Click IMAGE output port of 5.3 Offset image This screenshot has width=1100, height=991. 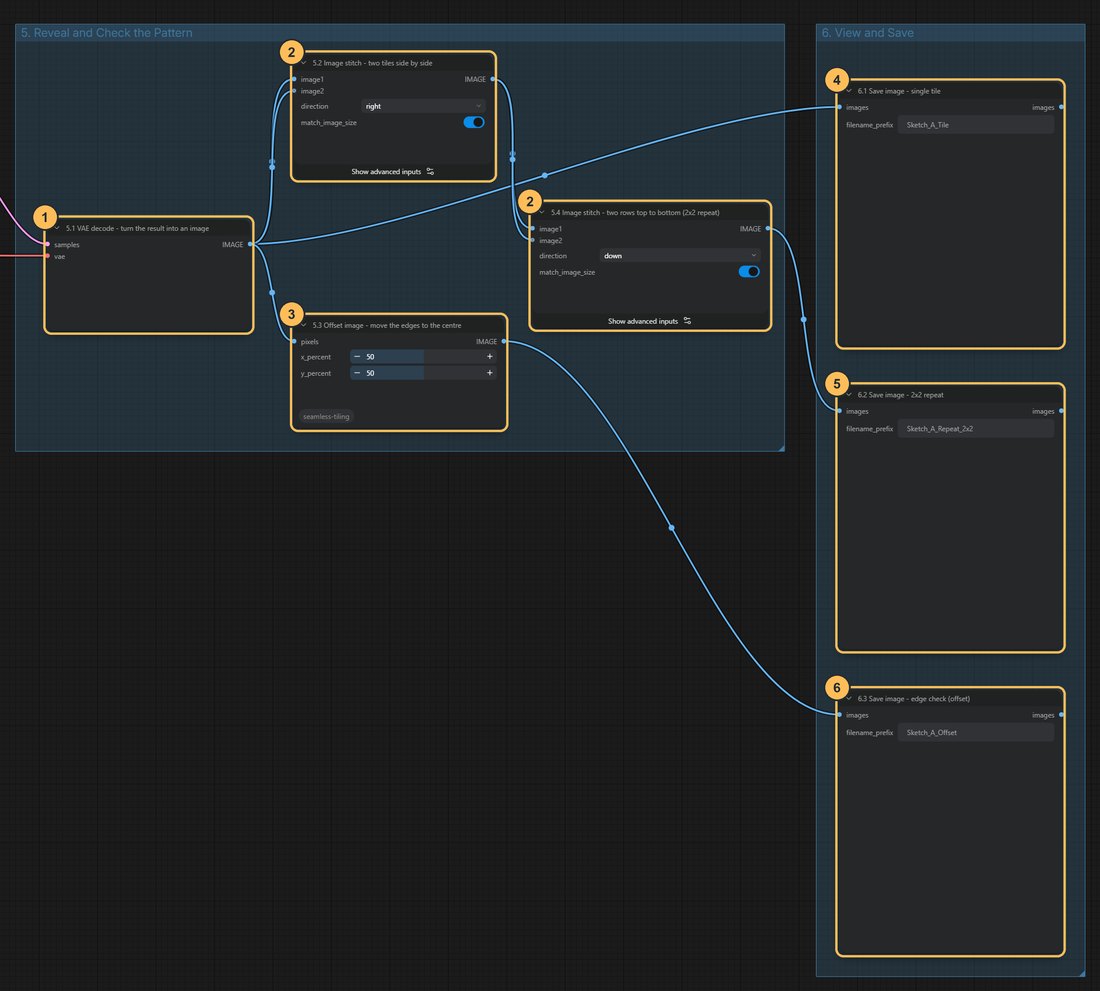coord(504,342)
